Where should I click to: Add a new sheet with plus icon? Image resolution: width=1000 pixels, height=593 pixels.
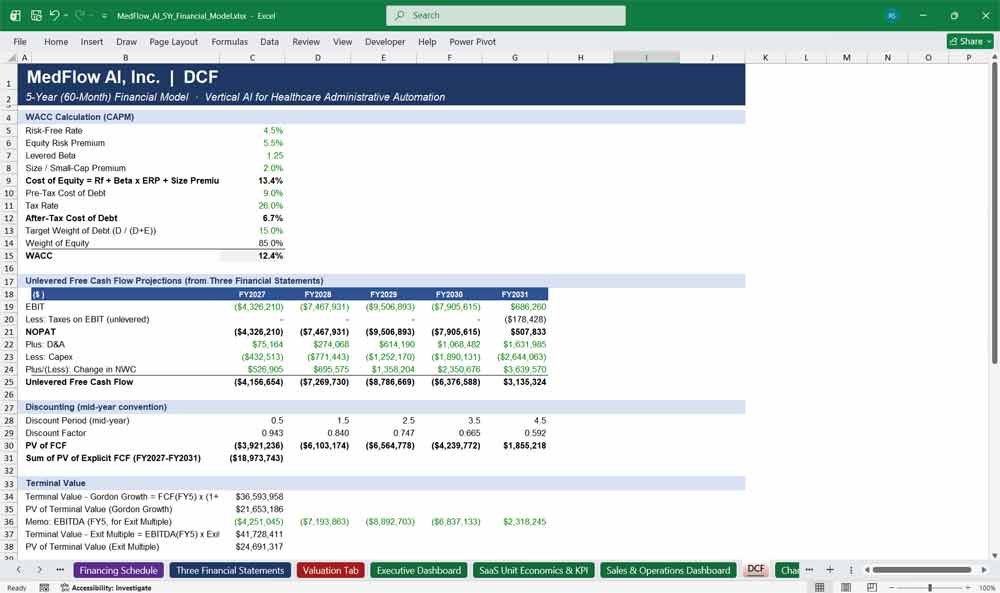[x=830, y=569]
